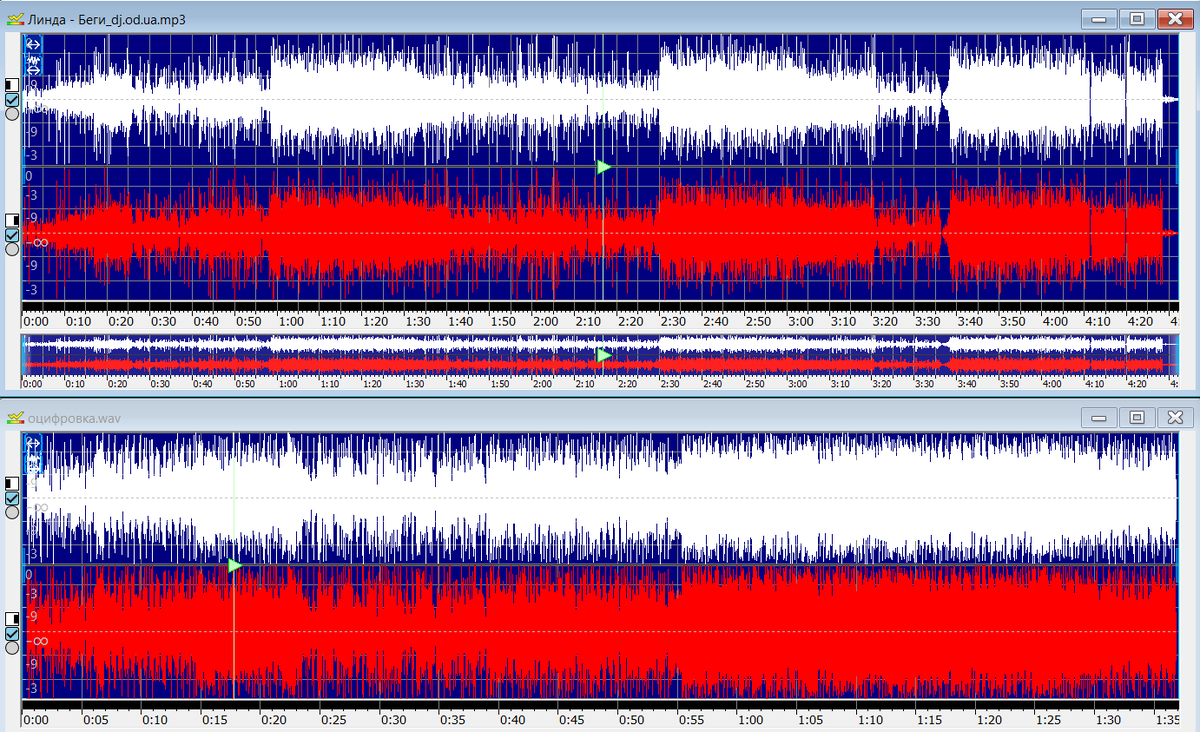The height and width of the screenshot is (732, 1200).
Task: Click horizontal zoom arrows icon in оцифровка.wav window
Action: pyautogui.click(x=33, y=443)
